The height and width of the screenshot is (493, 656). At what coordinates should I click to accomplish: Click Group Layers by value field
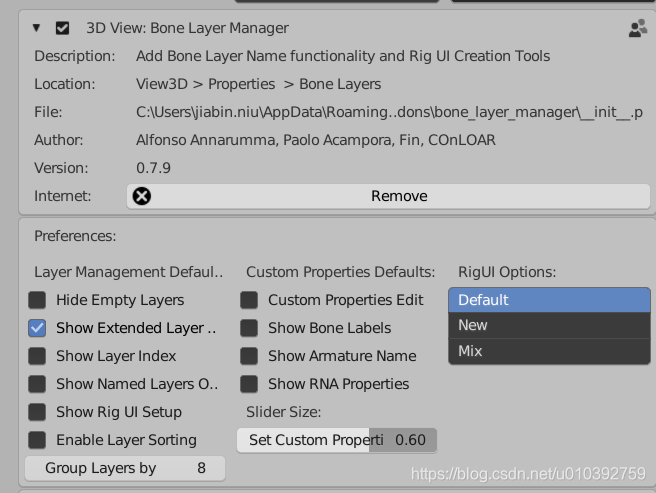(125, 468)
